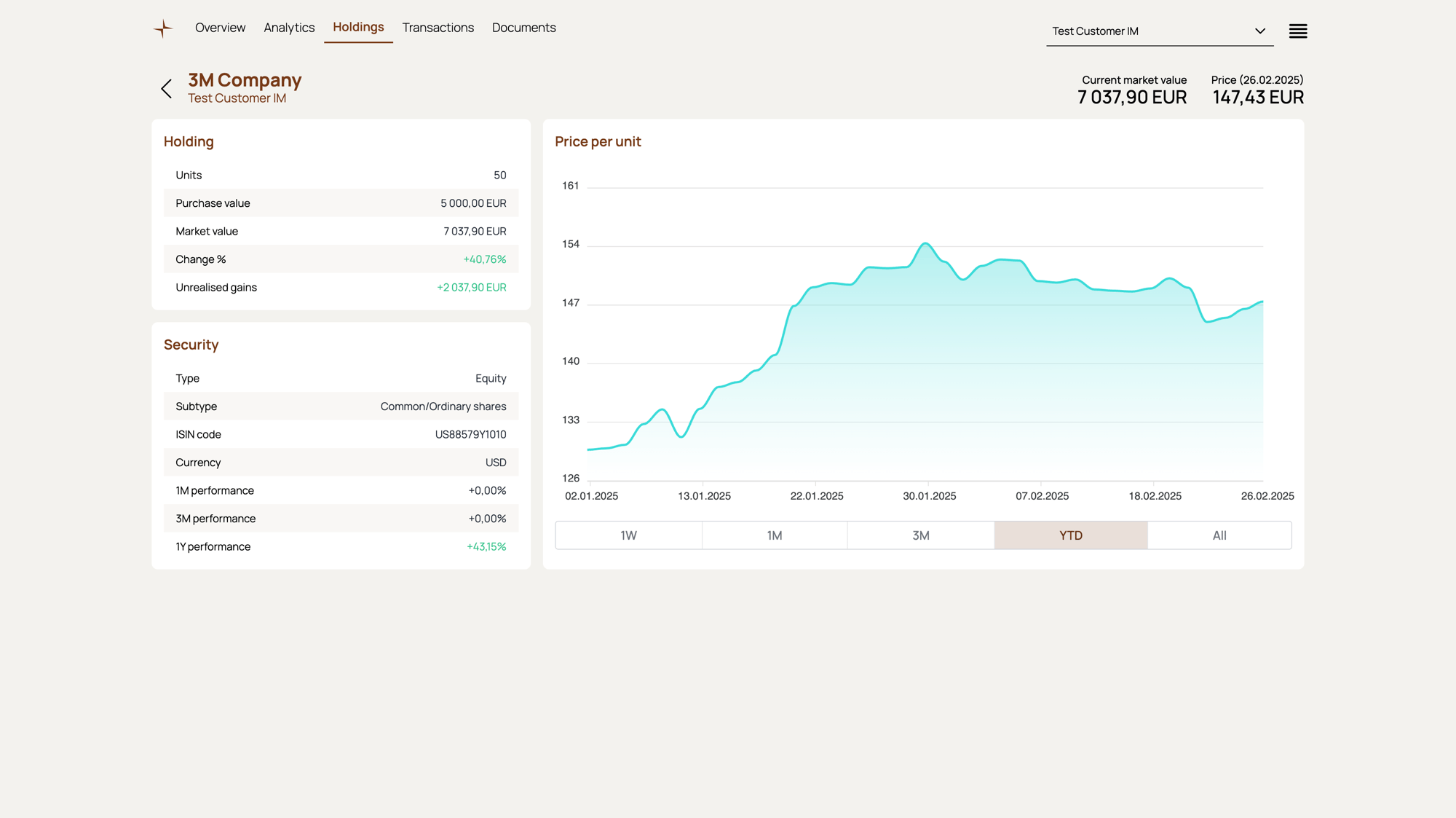The width and height of the screenshot is (1456, 818).
Task: Select the YTD range button
Action: pyautogui.click(x=1070, y=535)
